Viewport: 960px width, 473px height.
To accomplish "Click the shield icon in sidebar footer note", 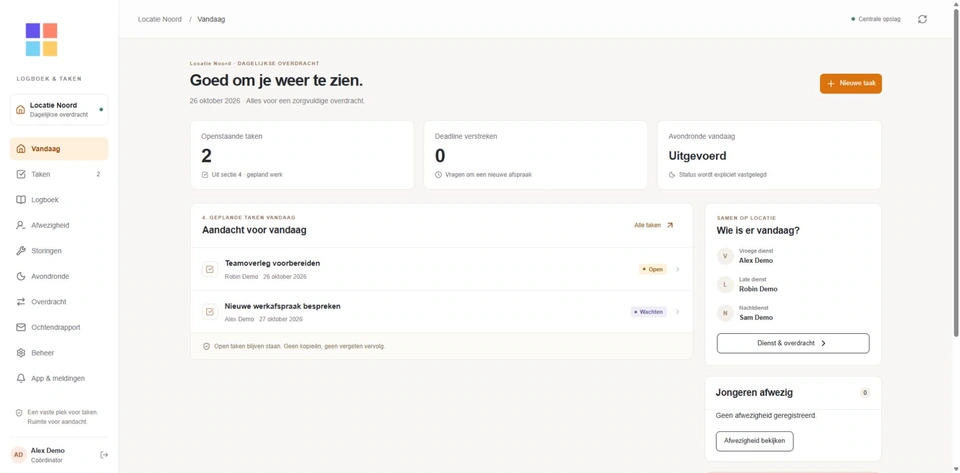I will tap(19, 413).
